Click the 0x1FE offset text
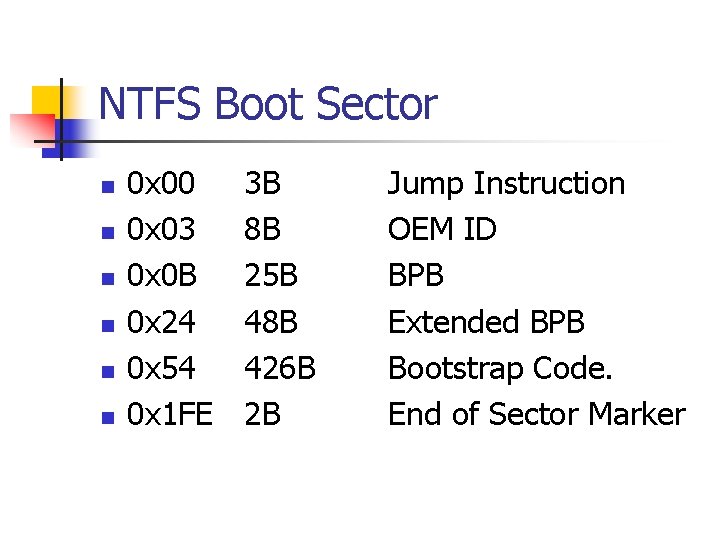Viewport: 720px width, 540px height. click(x=170, y=414)
